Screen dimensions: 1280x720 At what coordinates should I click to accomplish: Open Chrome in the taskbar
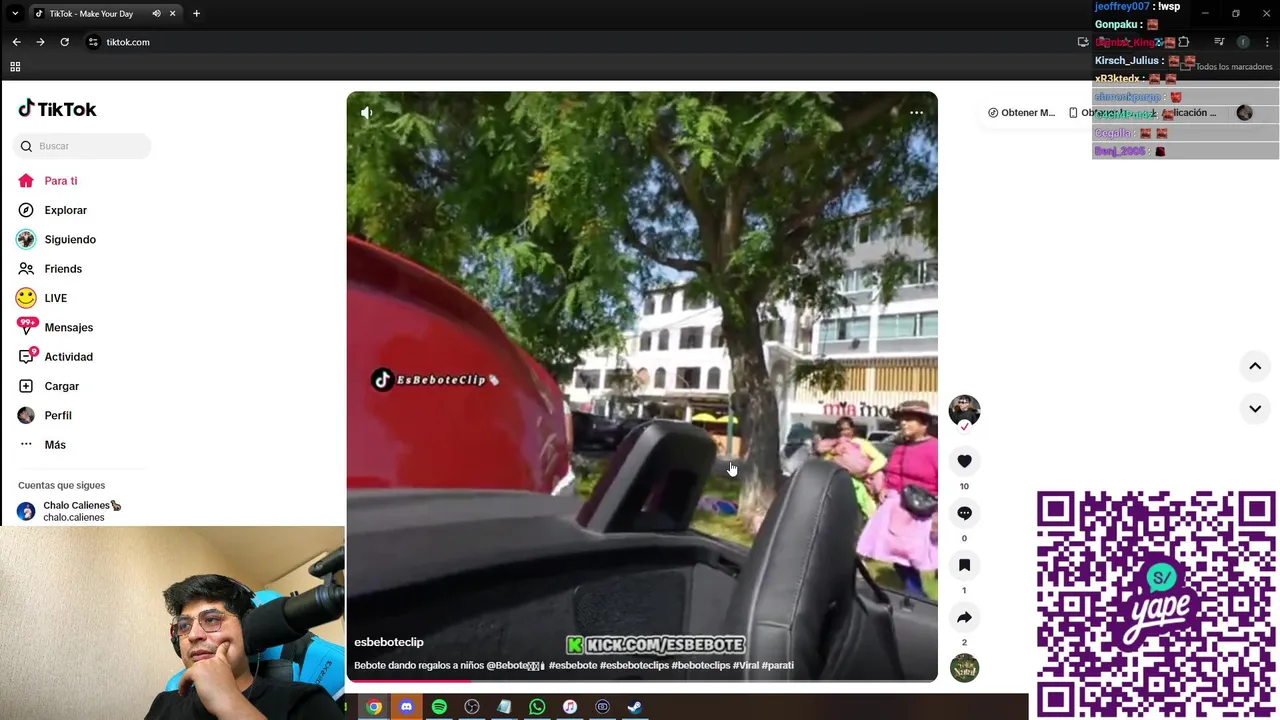point(373,707)
